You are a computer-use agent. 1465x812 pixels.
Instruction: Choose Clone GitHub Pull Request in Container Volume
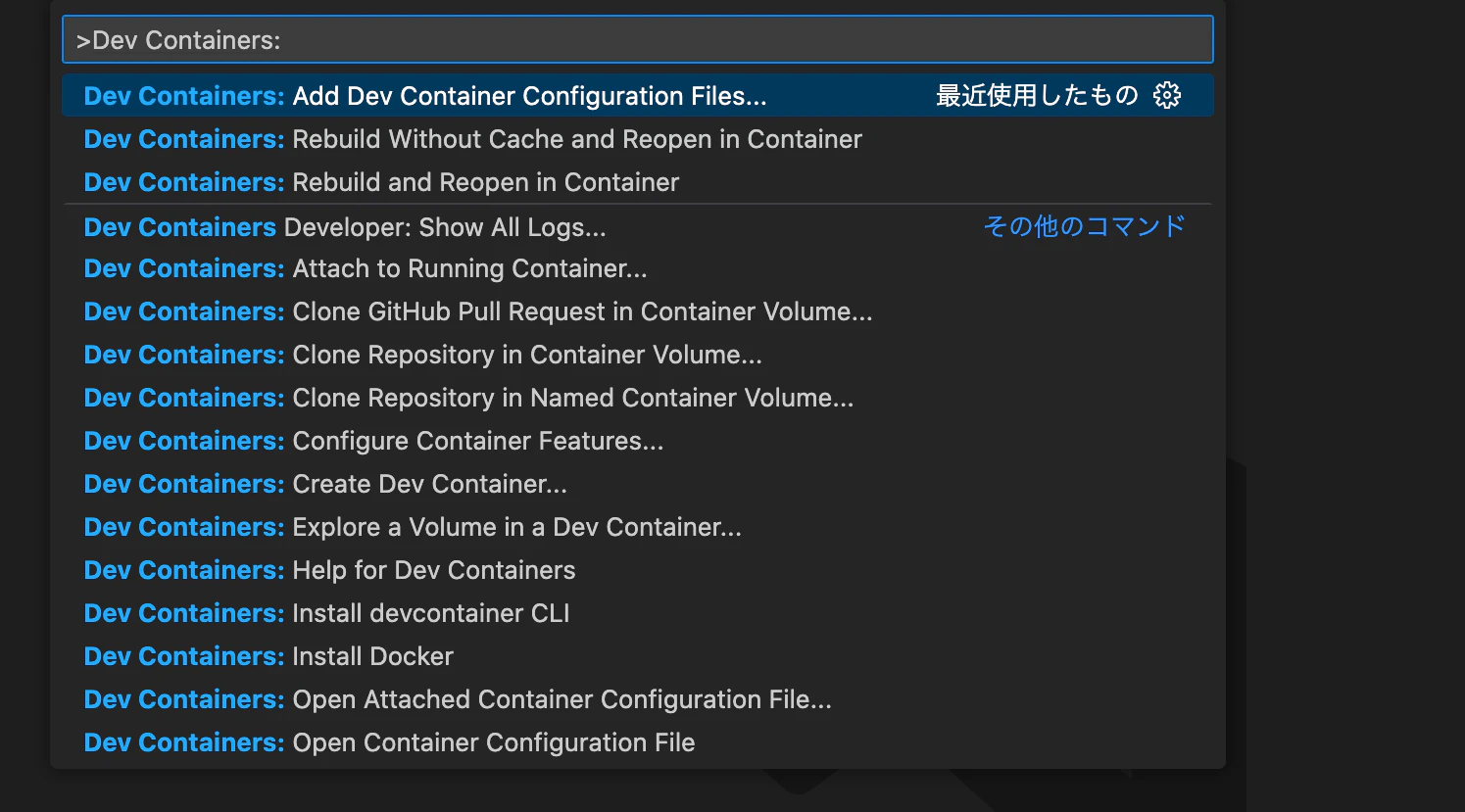[x=638, y=311]
